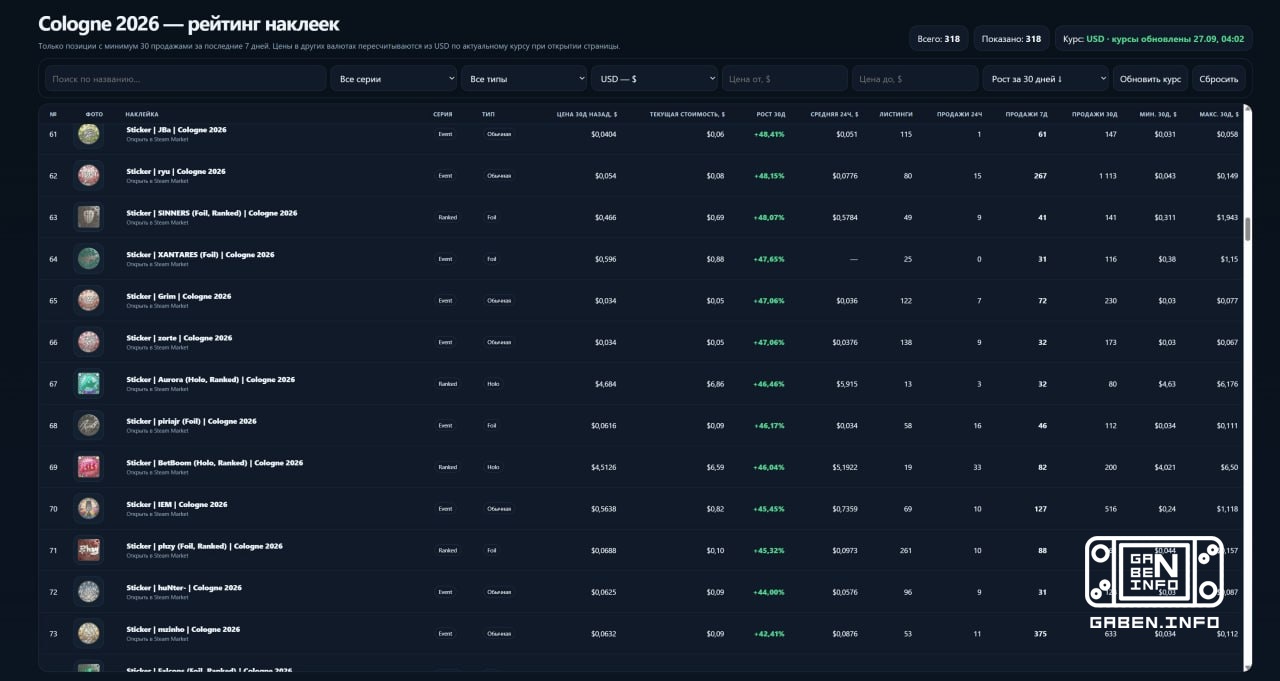Viewport: 1280px width, 681px height.
Task: Click the +46,46% growth value
Action: [769, 384]
